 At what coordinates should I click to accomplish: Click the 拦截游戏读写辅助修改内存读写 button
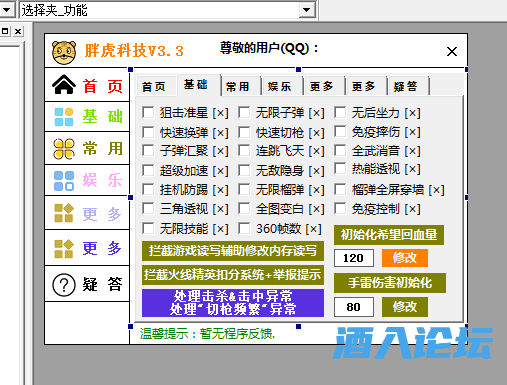[233, 251]
